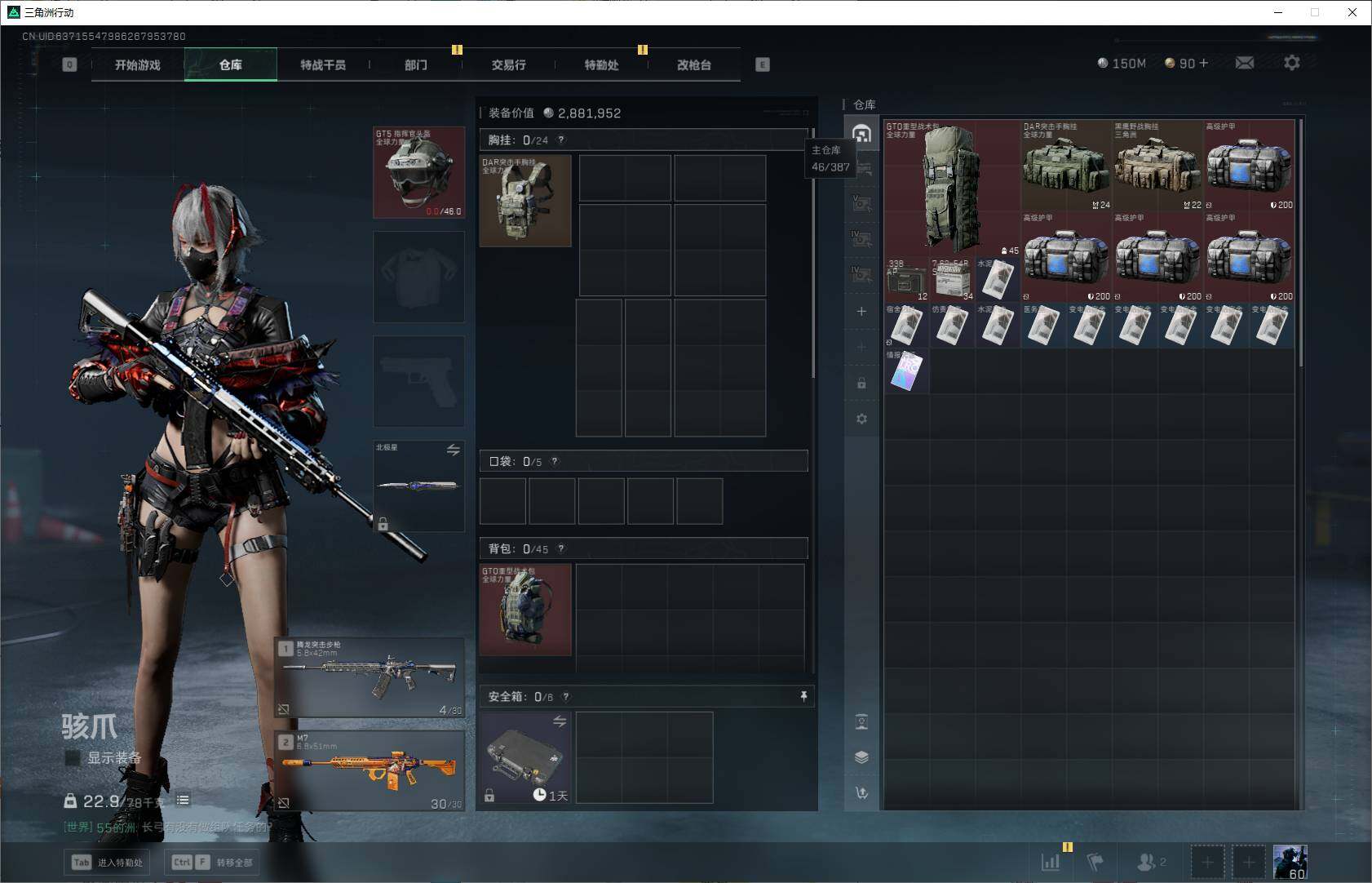Select the 黑鹰野战胸挂 in warehouse
The height and width of the screenshot is (883, 1372).
(x=1157, y=166)
